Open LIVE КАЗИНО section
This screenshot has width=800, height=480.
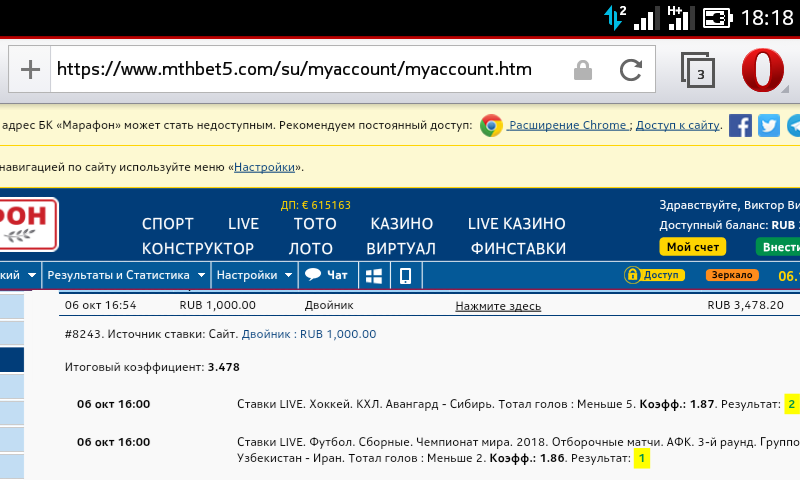point(516,224)
